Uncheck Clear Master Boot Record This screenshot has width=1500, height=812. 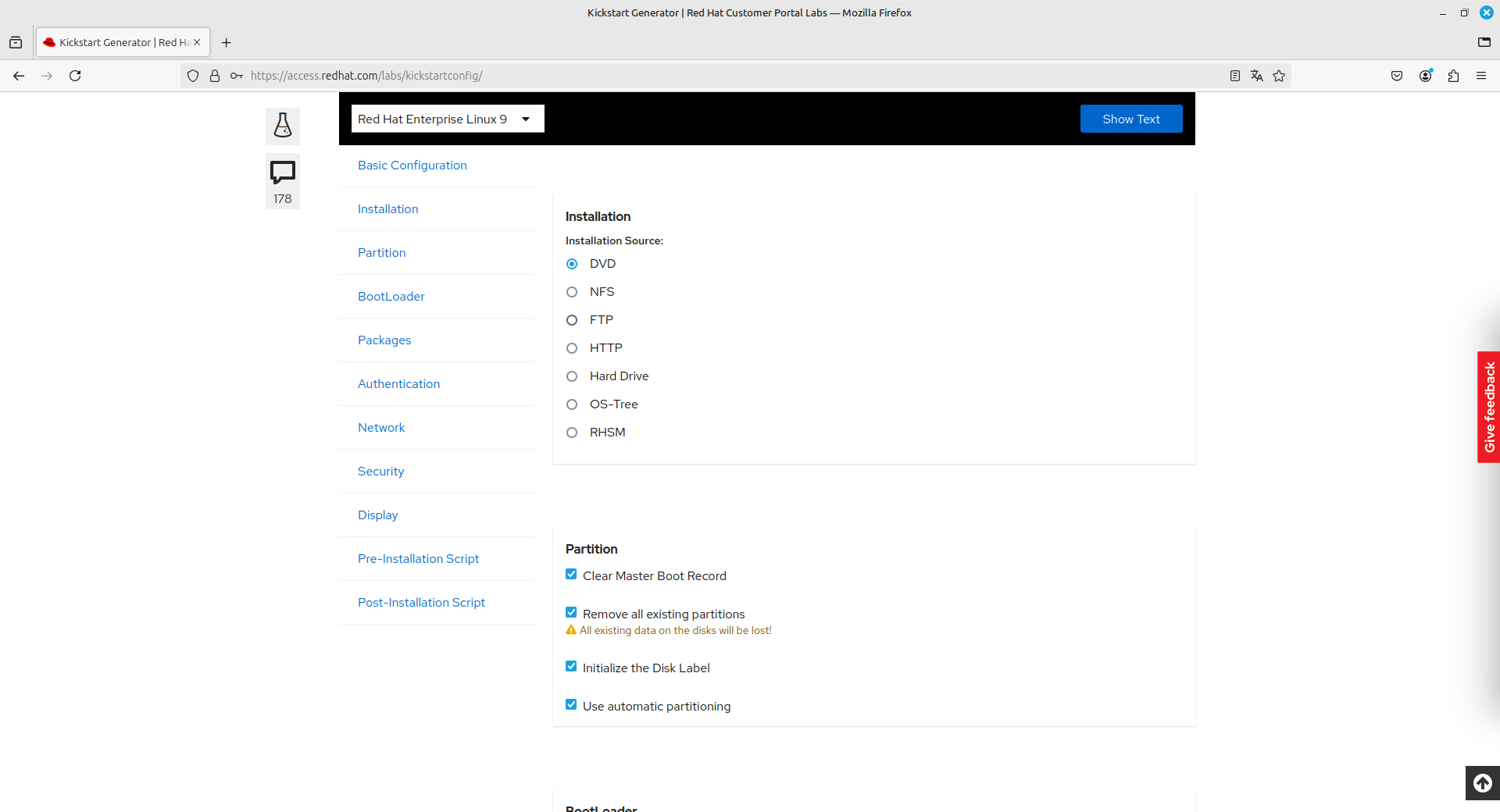[571, 575]
